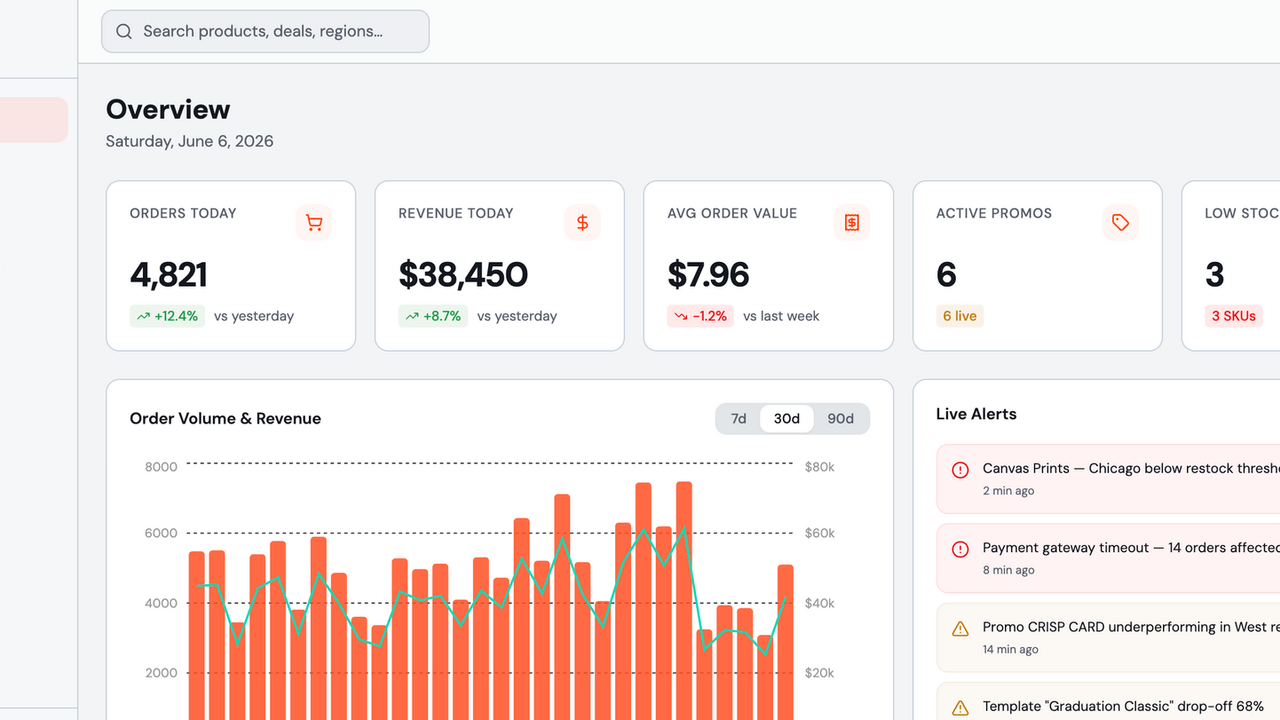The height and width of the screenshot is (720, 1280).
Task: Click the $38,450 revenue value
Action: tap(463, 274)
